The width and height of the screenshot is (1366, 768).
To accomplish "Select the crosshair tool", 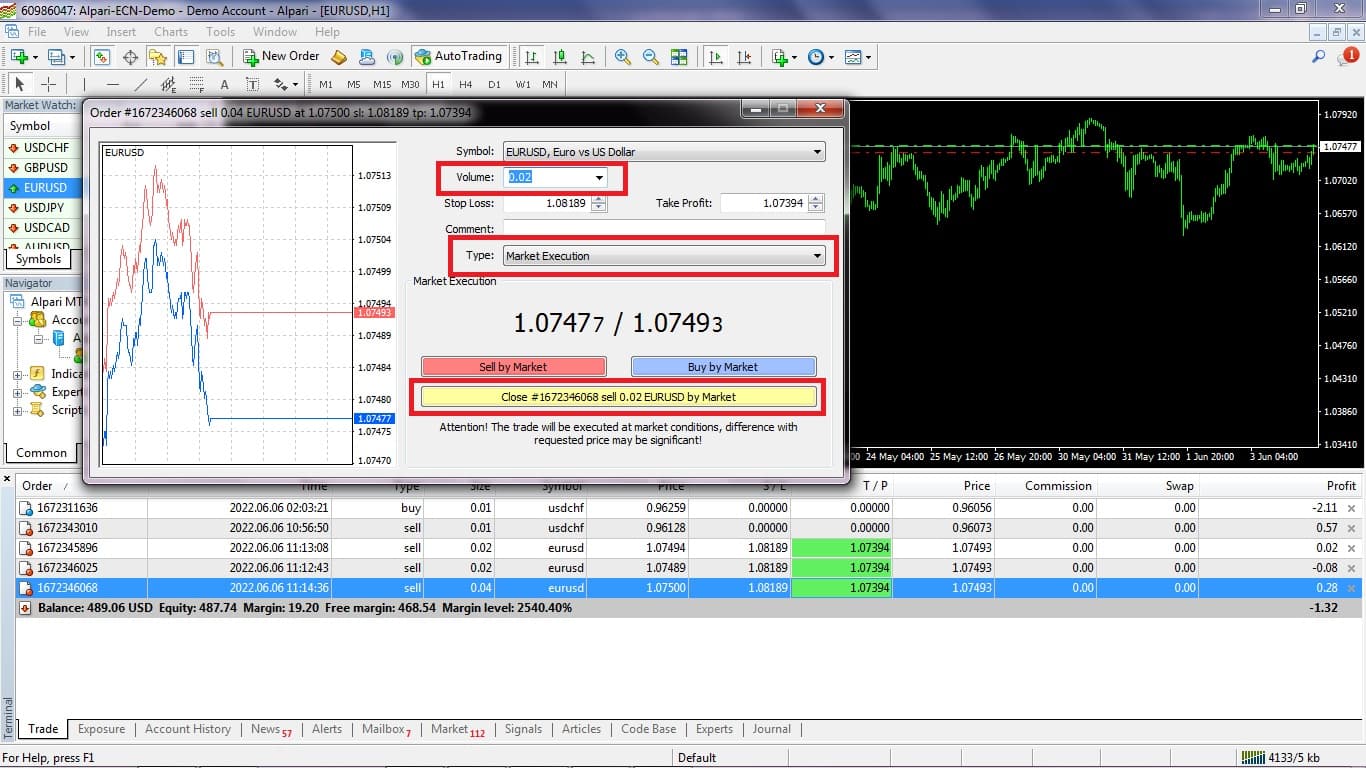I will coord(47,84).
